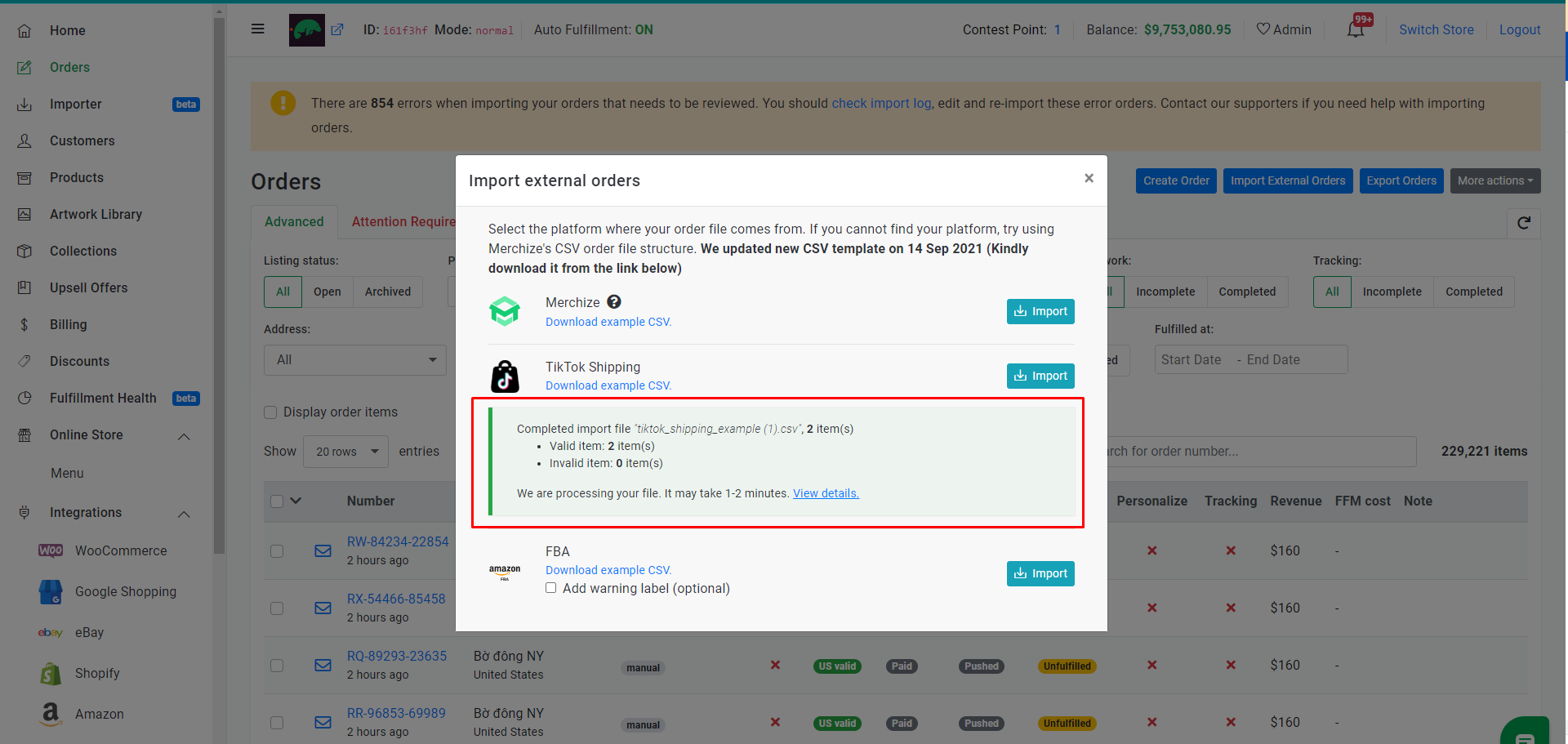Click View details link
Viewport: 1568px width, 744px height.
[826, 493]
